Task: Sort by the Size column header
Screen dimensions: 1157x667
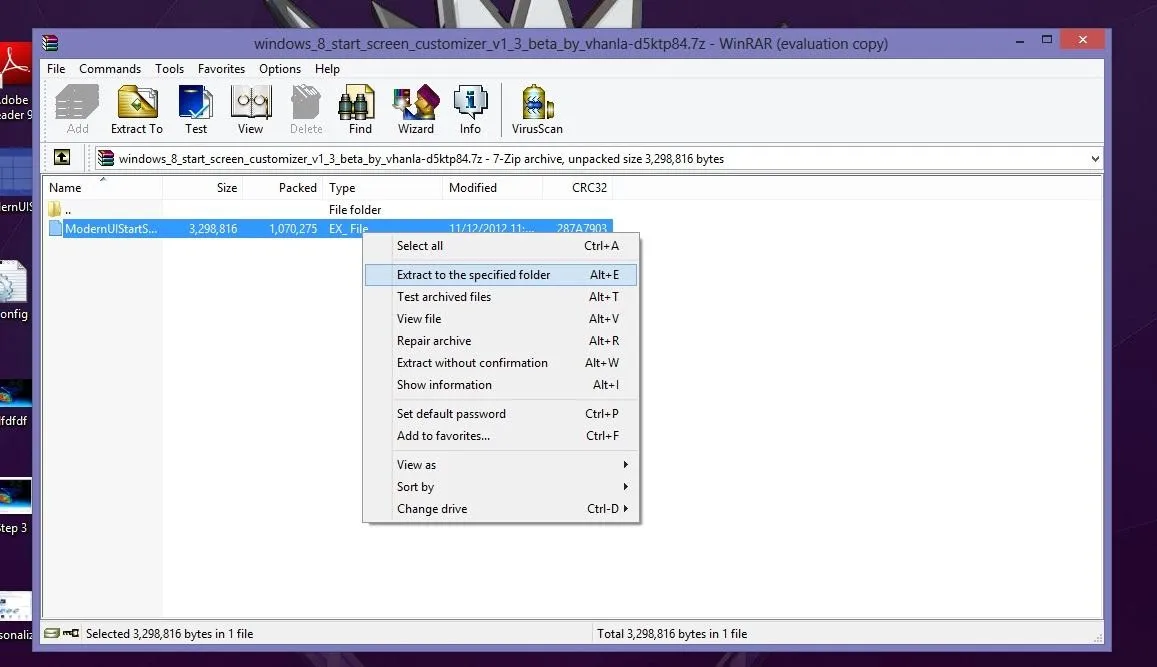Action: tap(203, 187)
